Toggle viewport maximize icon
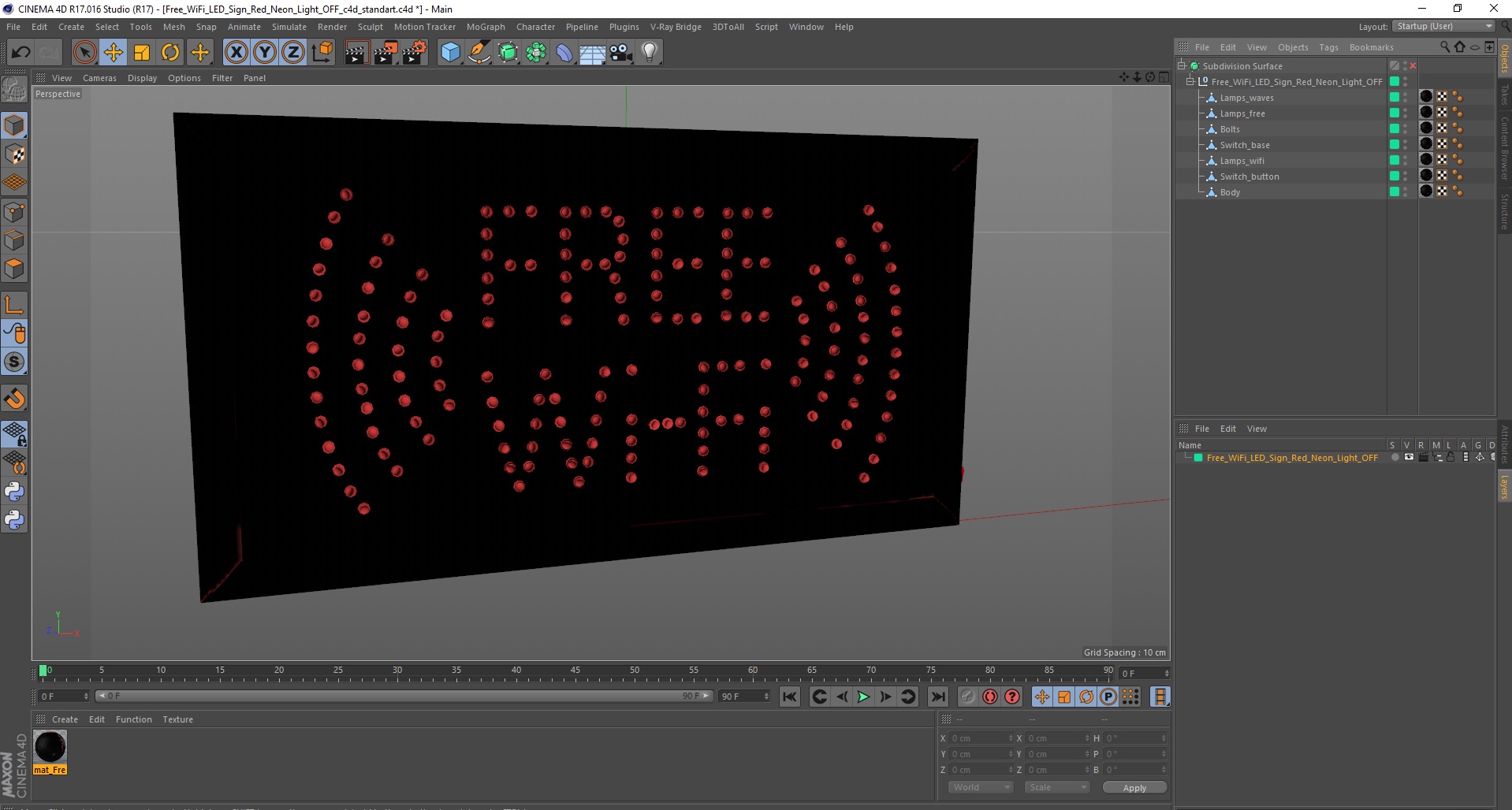1512x810 pixels. (x=1164, y=77)
